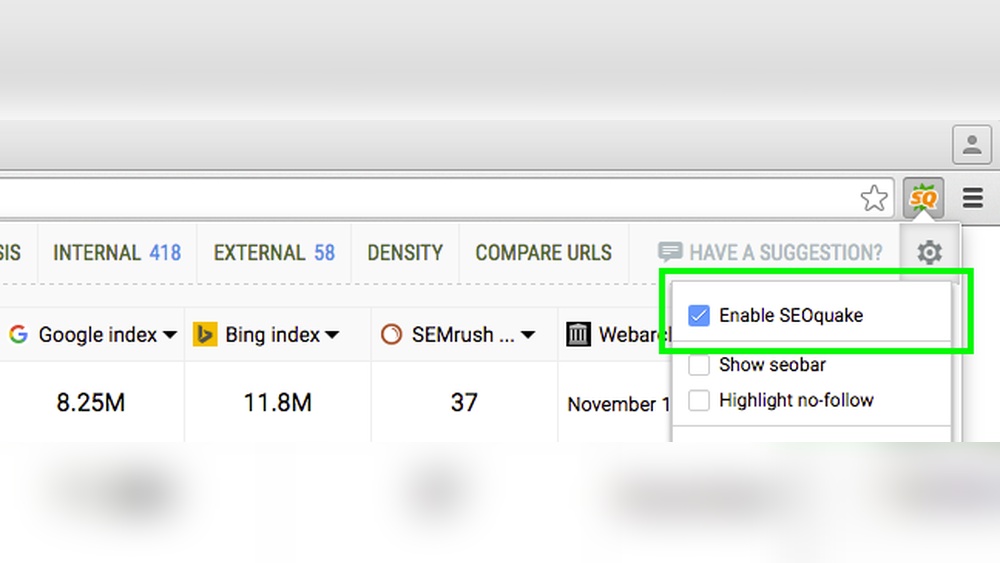Open the DENSITY tab
Image resolution: width=1000 pixels, height=563 pixels.
pyautogui.click(x=405, y=252)
